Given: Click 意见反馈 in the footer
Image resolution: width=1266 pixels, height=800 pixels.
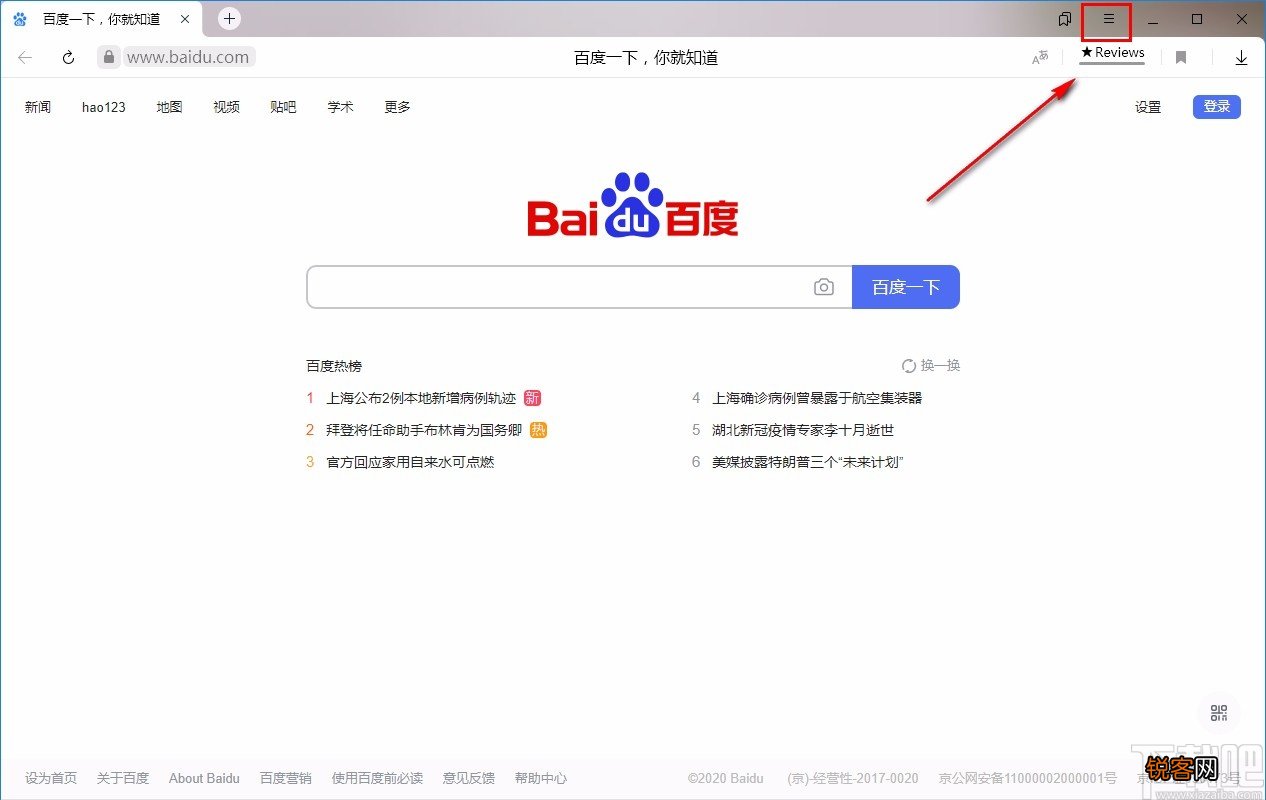Looking at the screenshot, I should pos(469,778).
